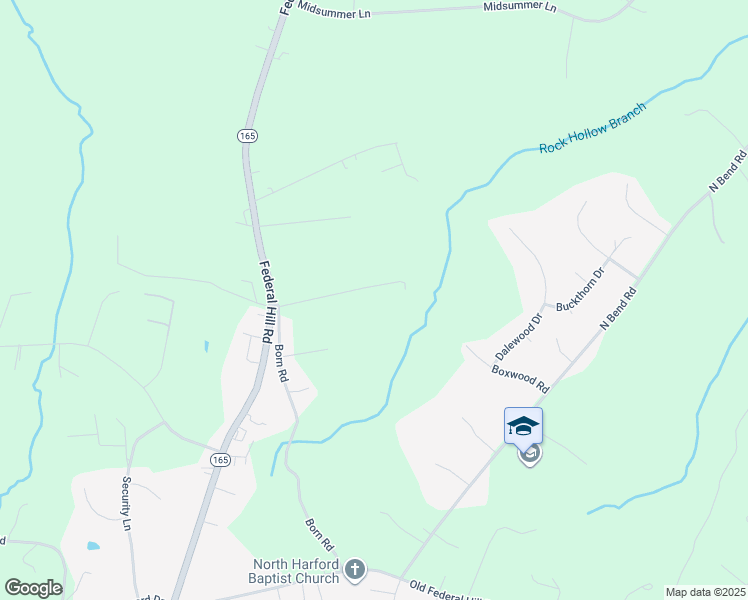This screenshot has width=748, height=600.
Task: Select the Boxwood Rd street label
Action: 520,379
